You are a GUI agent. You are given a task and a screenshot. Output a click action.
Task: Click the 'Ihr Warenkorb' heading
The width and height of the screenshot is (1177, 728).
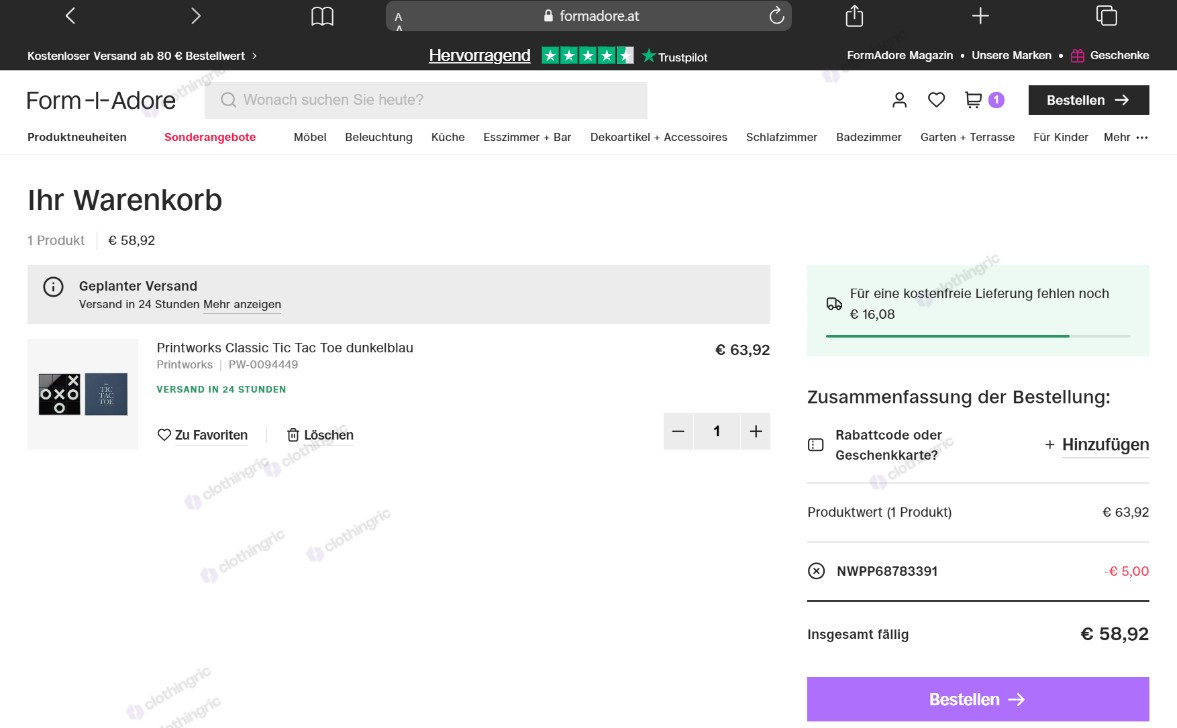point(125,200)
